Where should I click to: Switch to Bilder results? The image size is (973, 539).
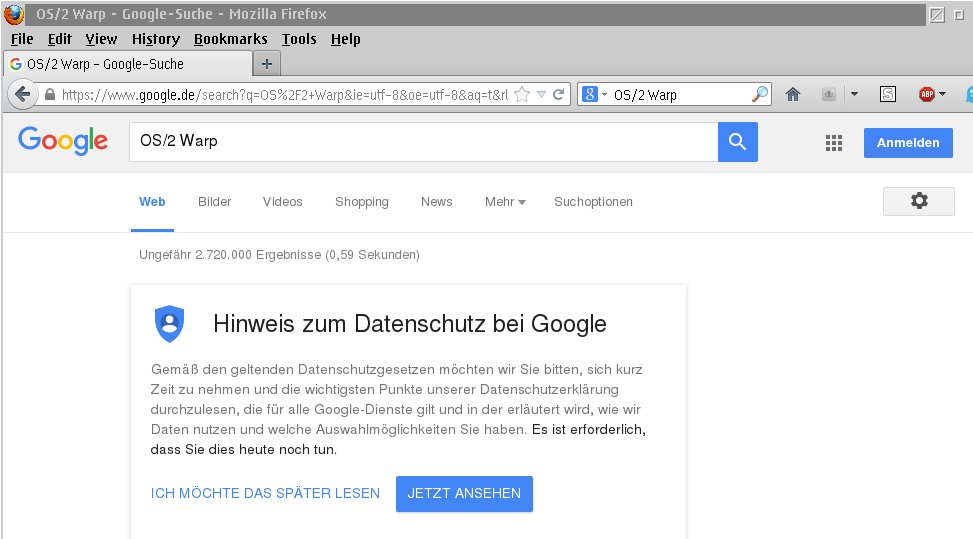pos(215,202)
